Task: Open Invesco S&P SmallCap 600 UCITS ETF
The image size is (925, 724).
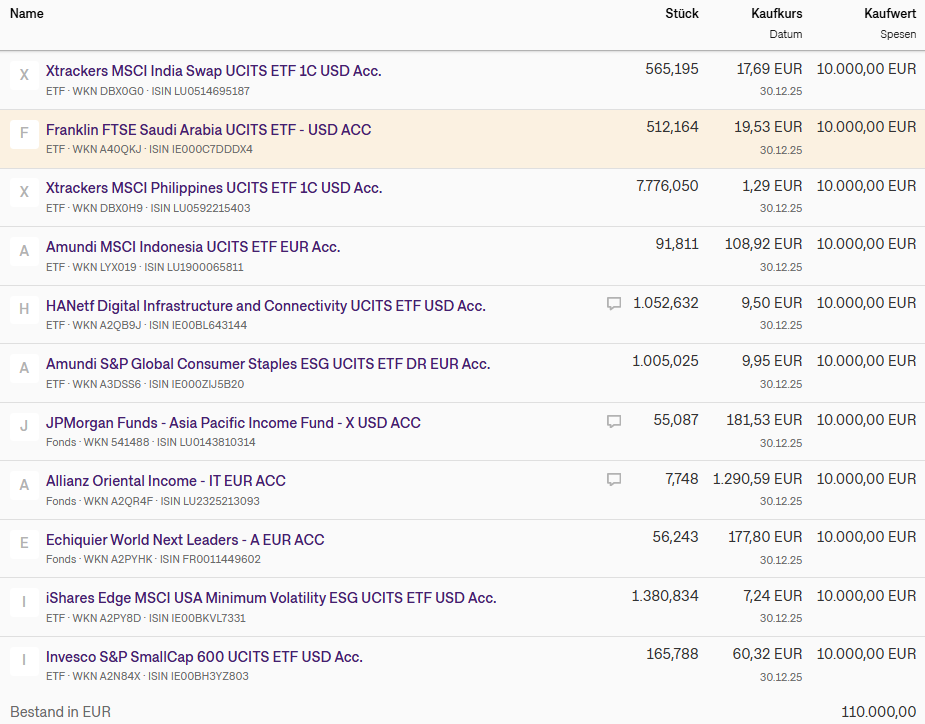Action: pyautogui.click(x=204, y=657)
